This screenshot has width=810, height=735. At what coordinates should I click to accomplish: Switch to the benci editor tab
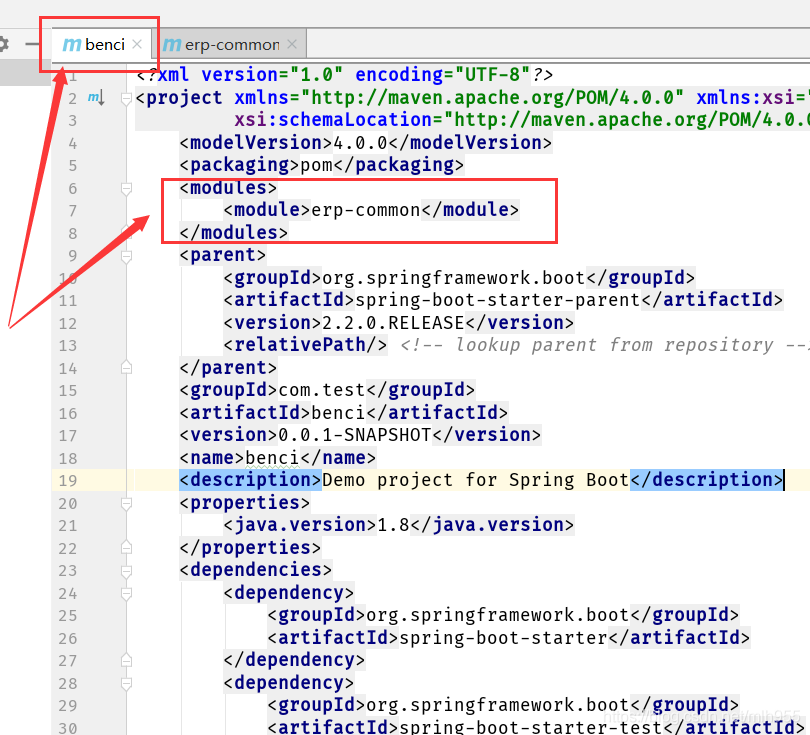point(101,45)
